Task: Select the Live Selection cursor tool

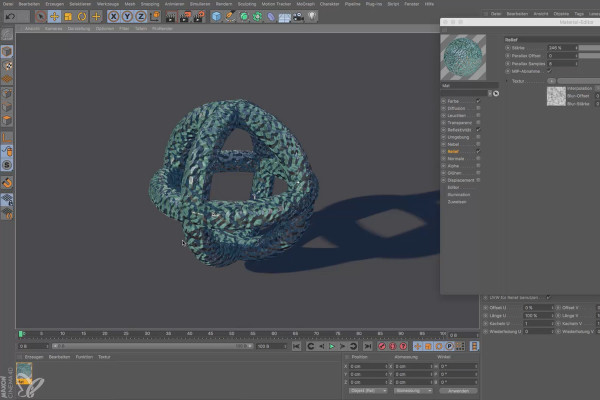Action: pyautogui.click(x=41, y=16)
